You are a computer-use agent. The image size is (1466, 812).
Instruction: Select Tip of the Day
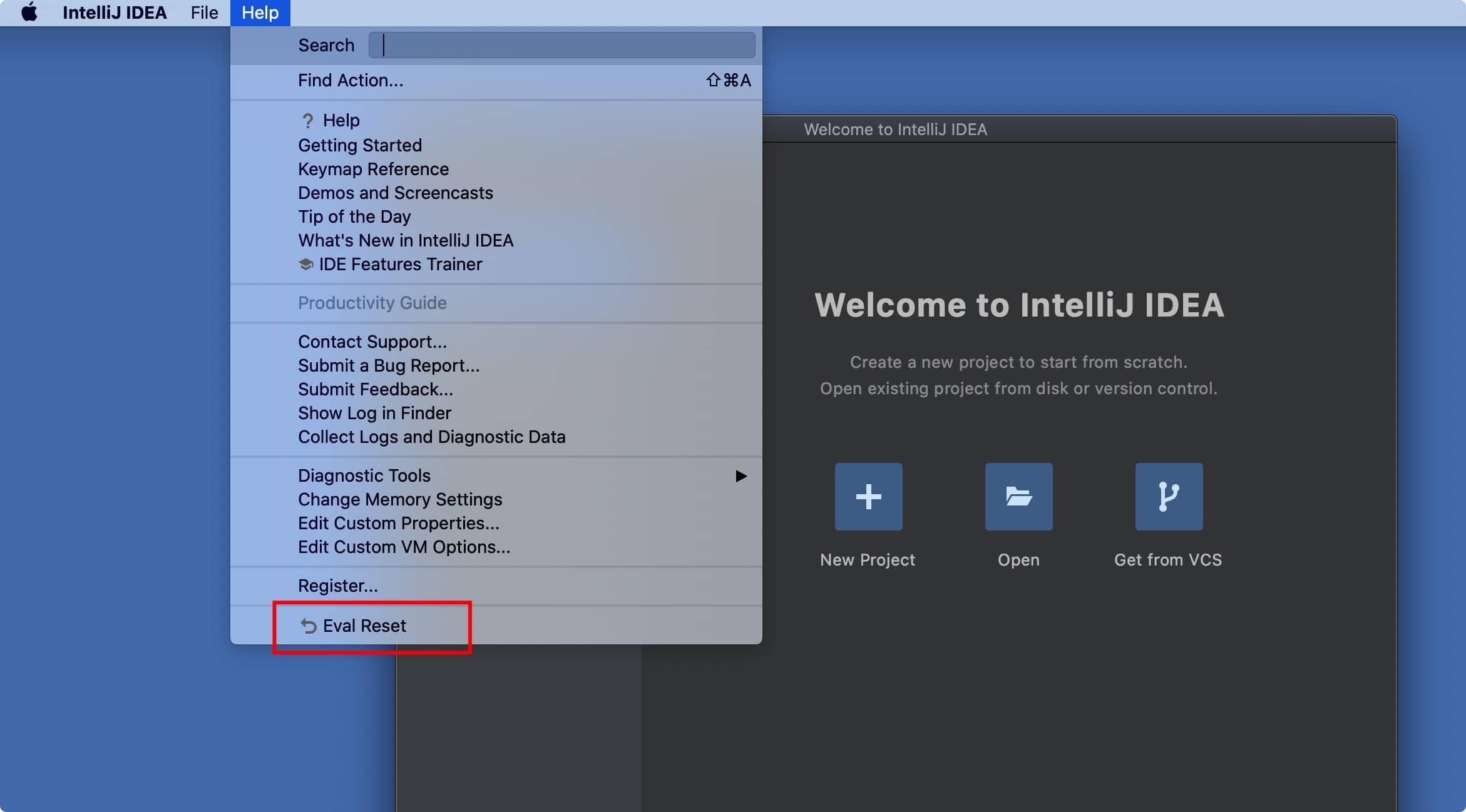tap(354, 216)
